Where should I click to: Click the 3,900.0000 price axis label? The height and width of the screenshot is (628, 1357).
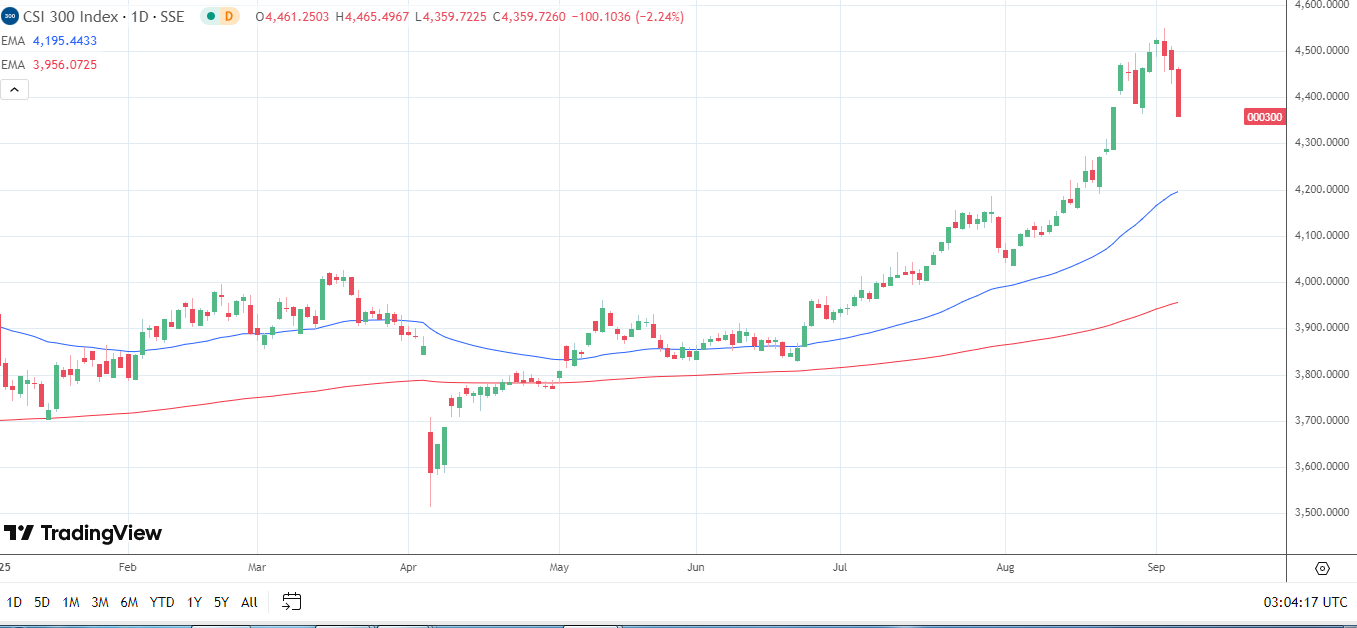pos(1321,328)
